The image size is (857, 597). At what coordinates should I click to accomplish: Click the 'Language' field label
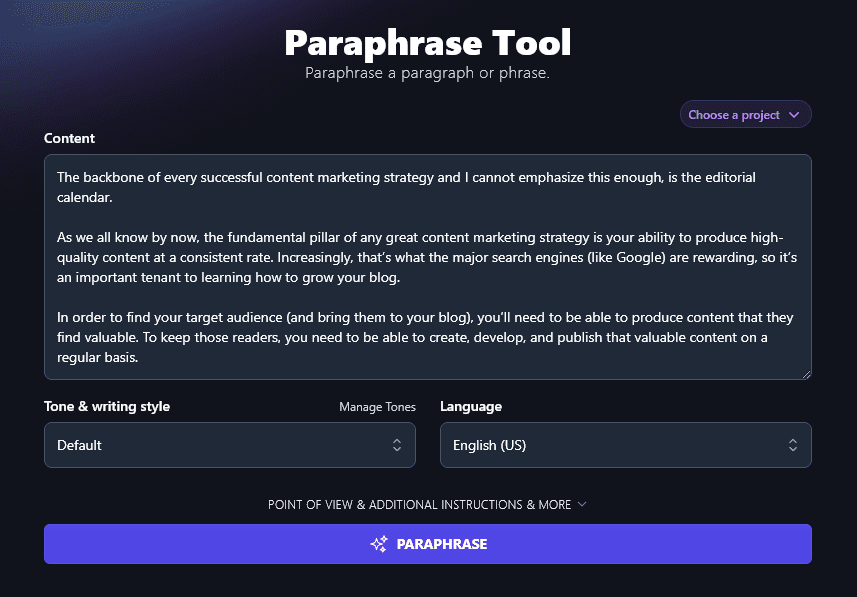coord(471,407)
